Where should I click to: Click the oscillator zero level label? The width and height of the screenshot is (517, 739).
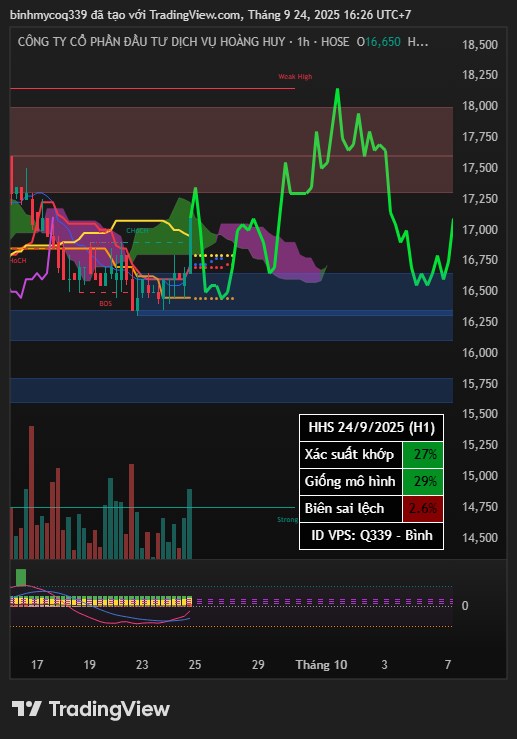click(x=465, y=606)
